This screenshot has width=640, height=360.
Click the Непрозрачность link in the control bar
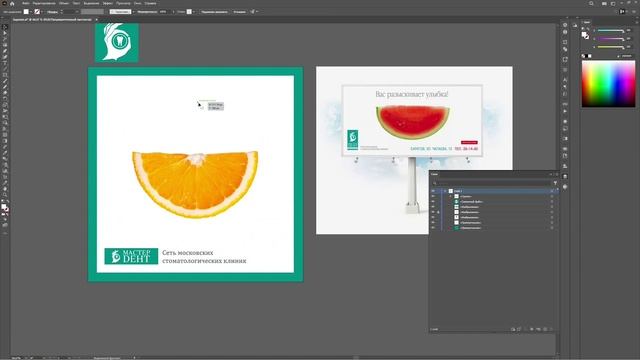click(x=147, y=12)
